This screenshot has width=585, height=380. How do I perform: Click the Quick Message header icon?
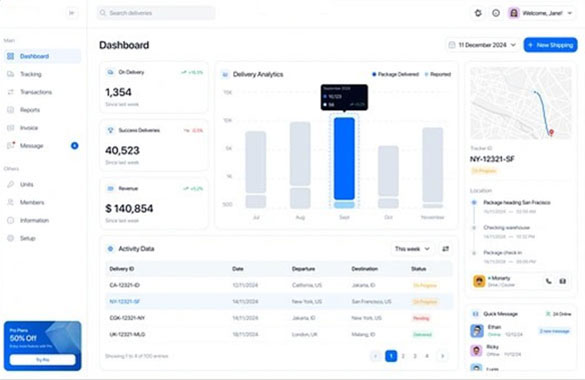pos(475,314)
